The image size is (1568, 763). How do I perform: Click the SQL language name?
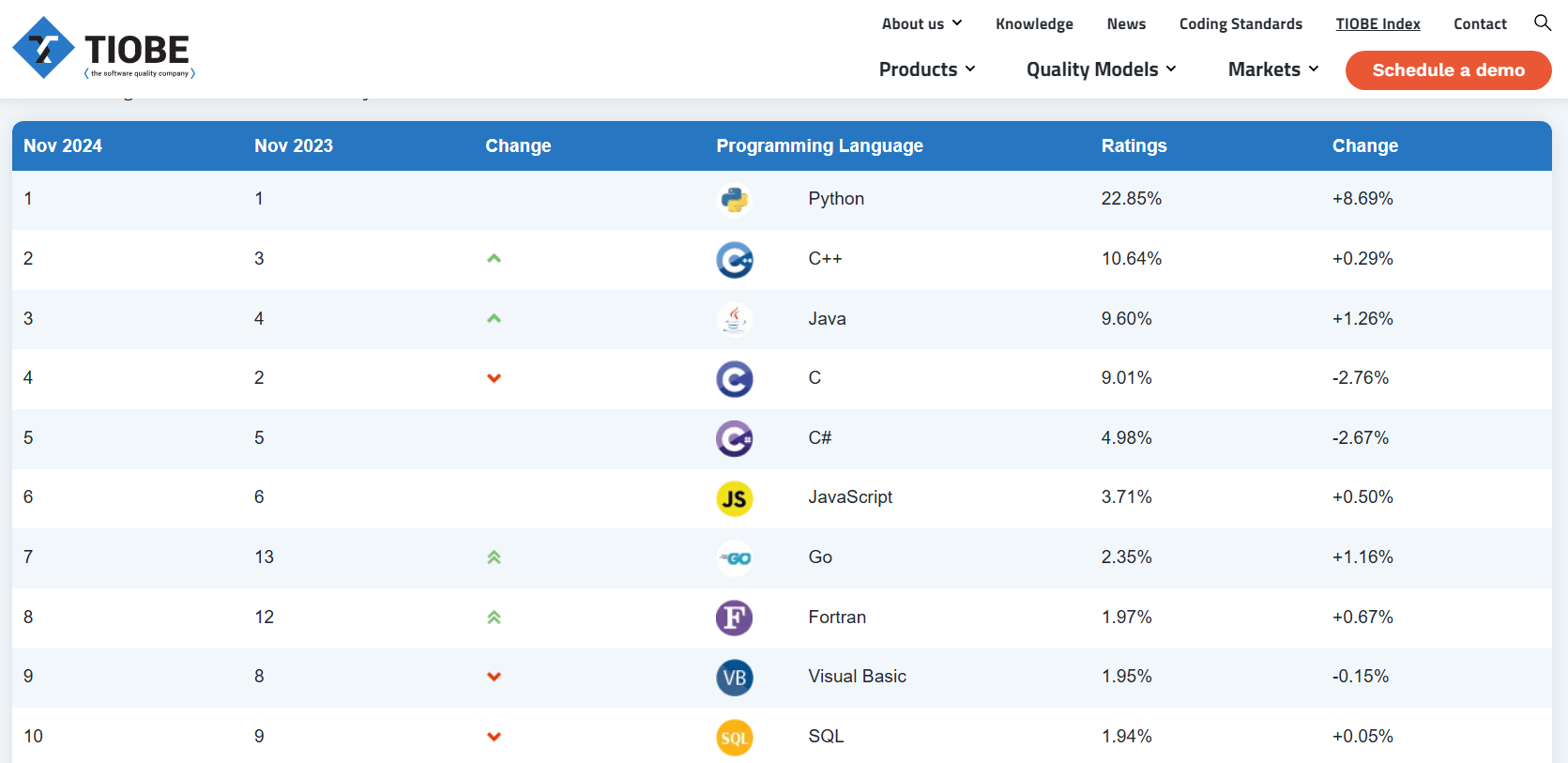(x=826, y=736)
